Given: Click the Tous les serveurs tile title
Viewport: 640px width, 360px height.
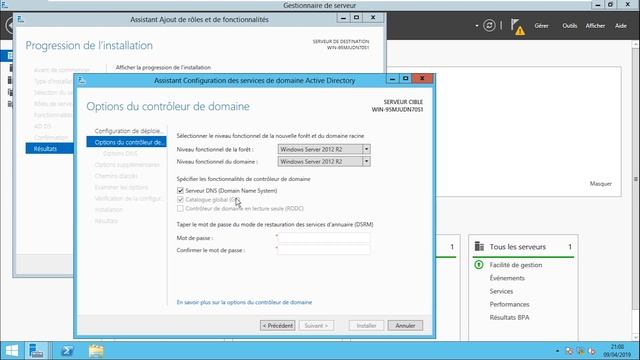Looking at the screenshot, I should (x=518, y=247).
